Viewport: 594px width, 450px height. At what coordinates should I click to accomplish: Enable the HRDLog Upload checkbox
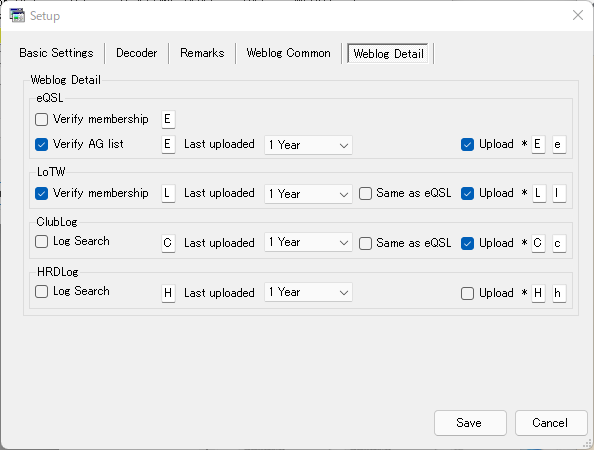click(467, 293)
